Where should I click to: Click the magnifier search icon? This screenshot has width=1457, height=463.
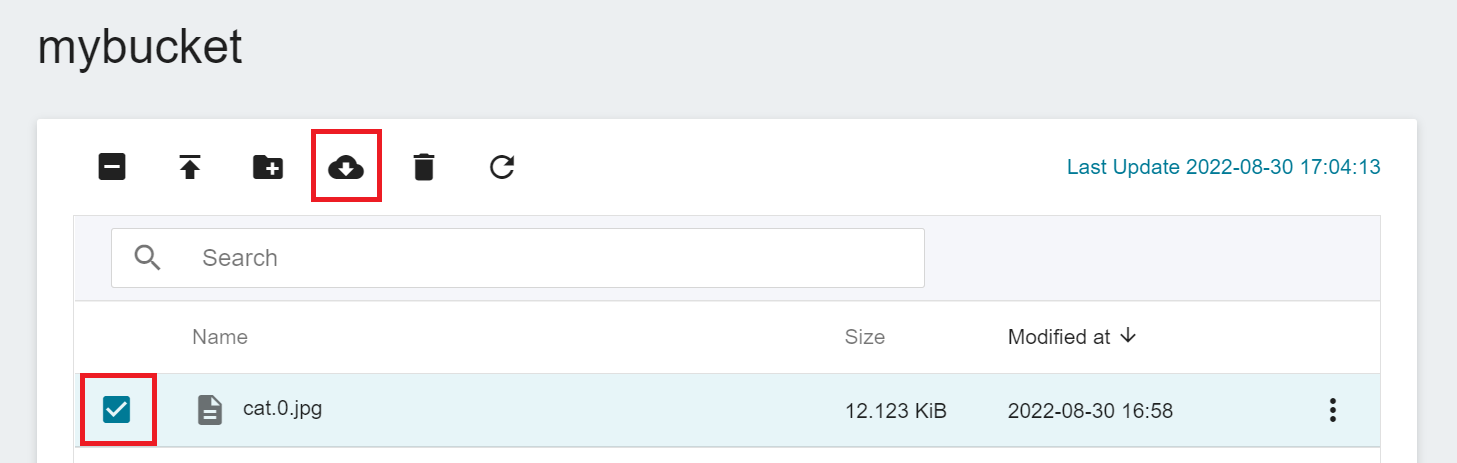[148, 258]
